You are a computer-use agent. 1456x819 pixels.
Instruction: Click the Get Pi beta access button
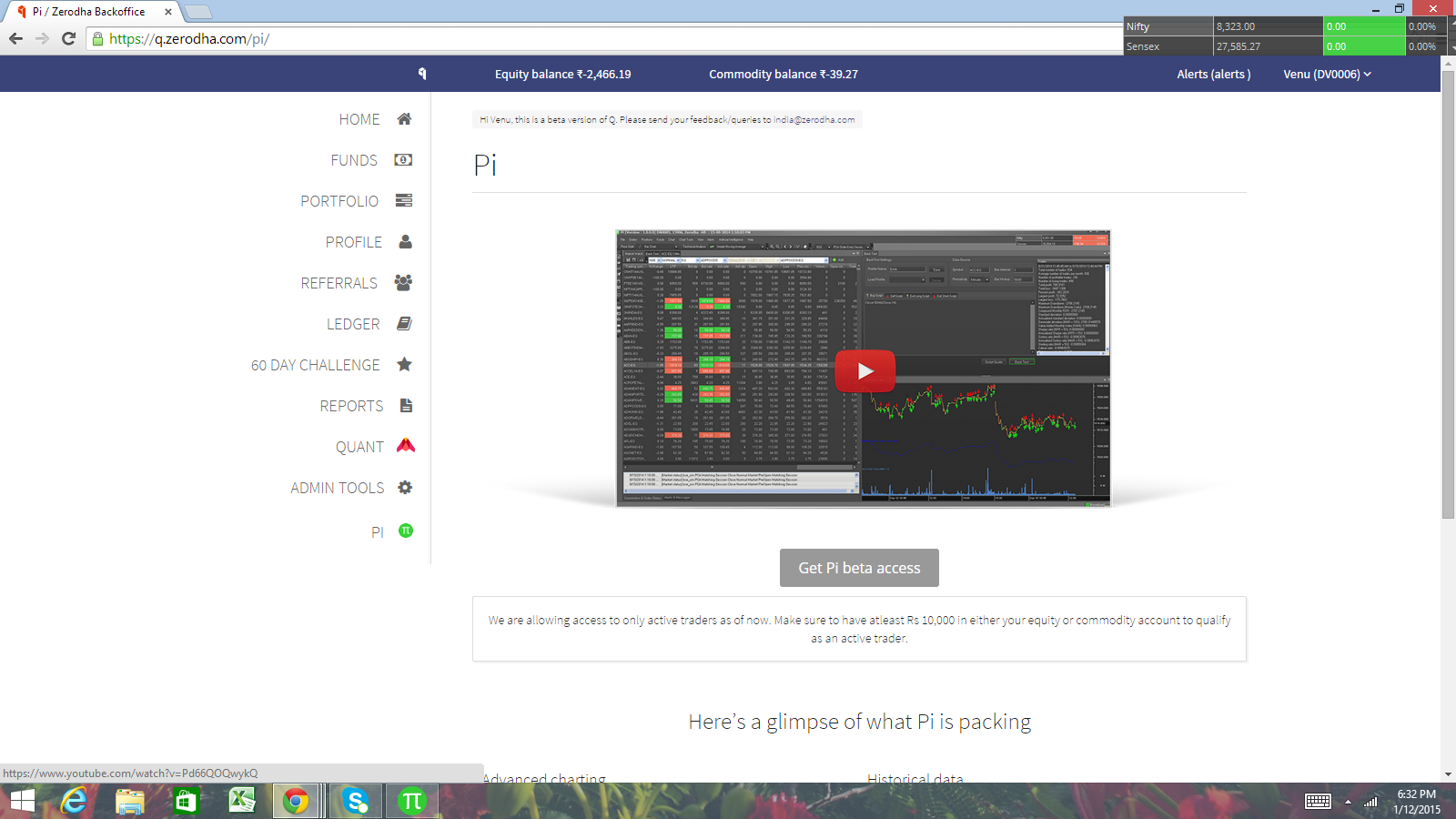pos(859,568)
